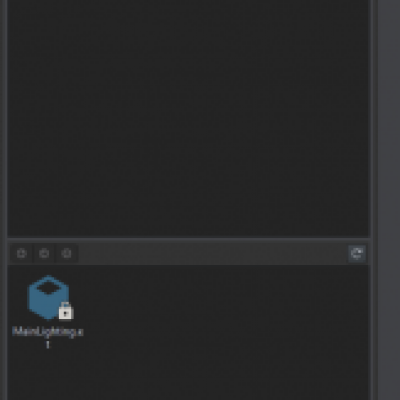Click the blue cube's dark top face
The image size is (400, 400).
[49, 287]
